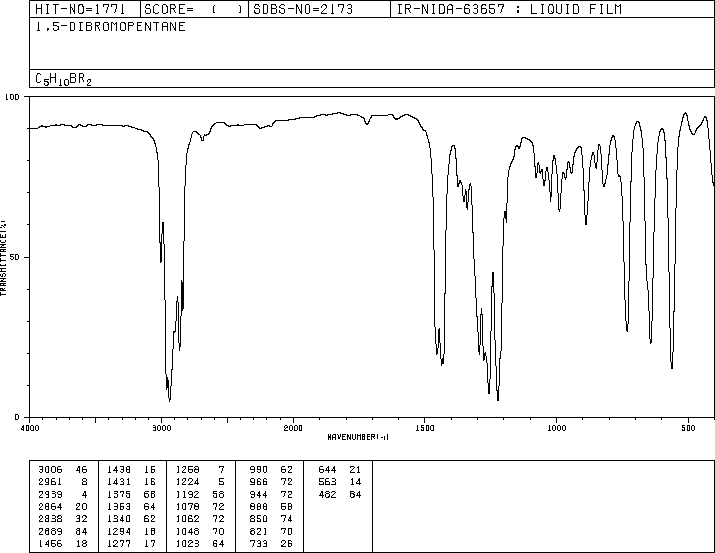
Task: Select peak 563 in the peak table
Action: click(x=327, y=482)
